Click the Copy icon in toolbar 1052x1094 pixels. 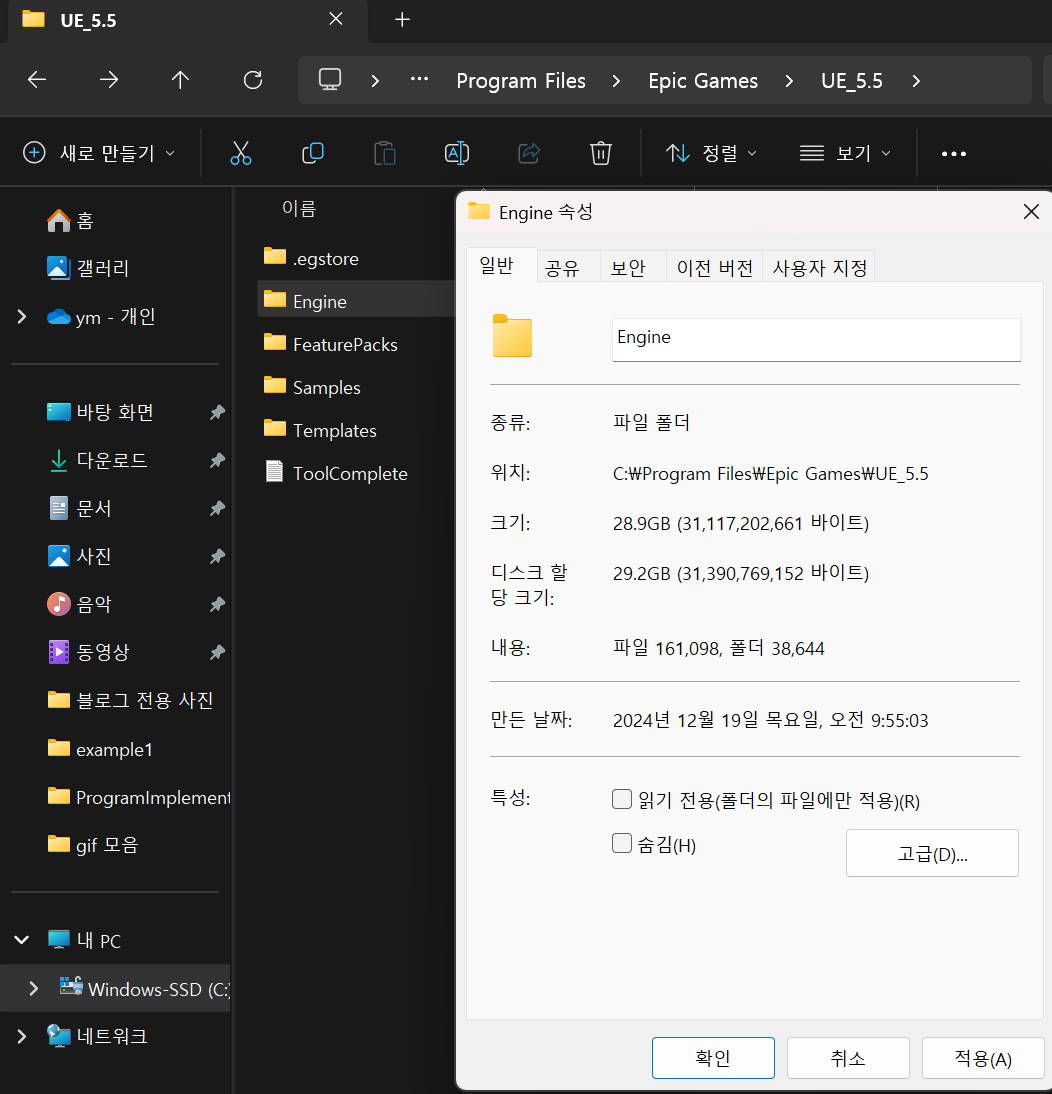point(313,153)
